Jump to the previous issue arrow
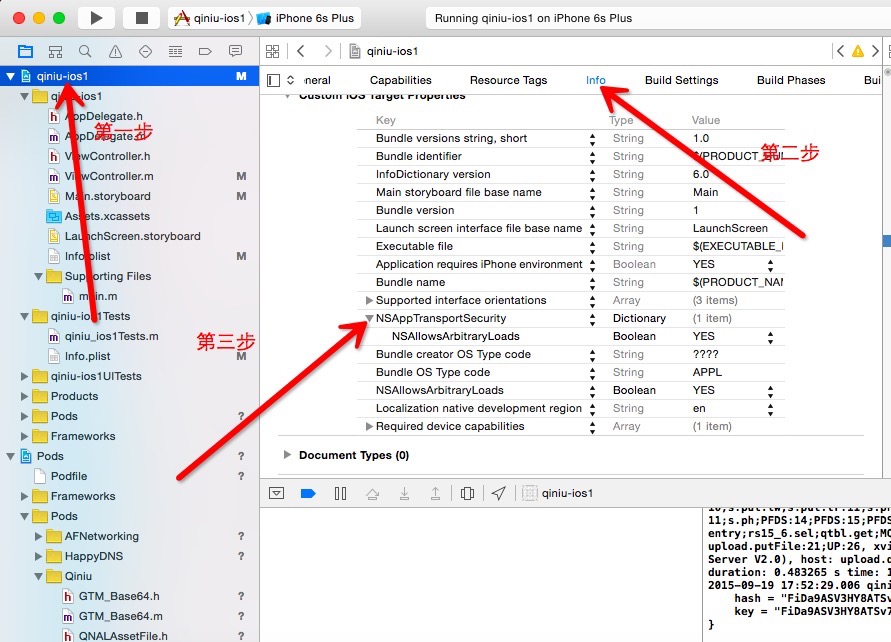Screen dimensions: 891x642 840,51
